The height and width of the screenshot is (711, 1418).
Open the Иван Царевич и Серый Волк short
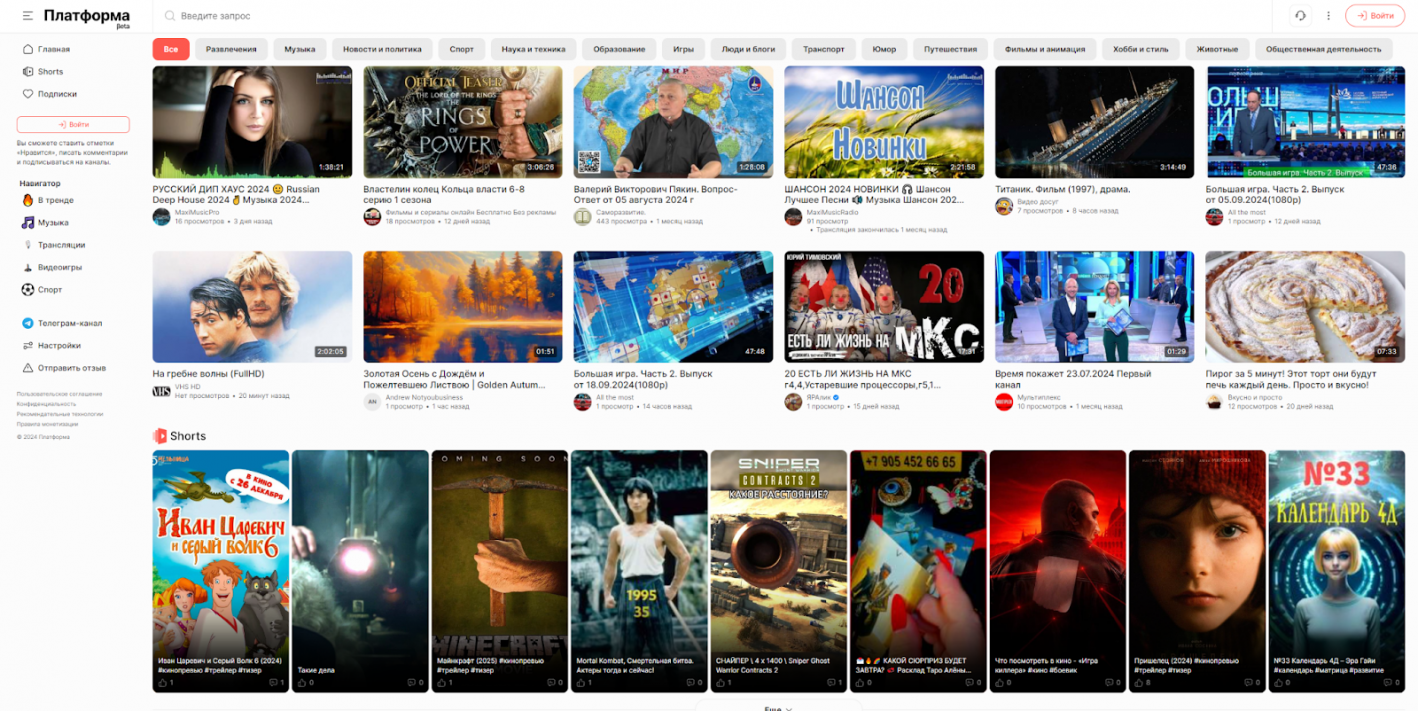(x=220, y=571)
